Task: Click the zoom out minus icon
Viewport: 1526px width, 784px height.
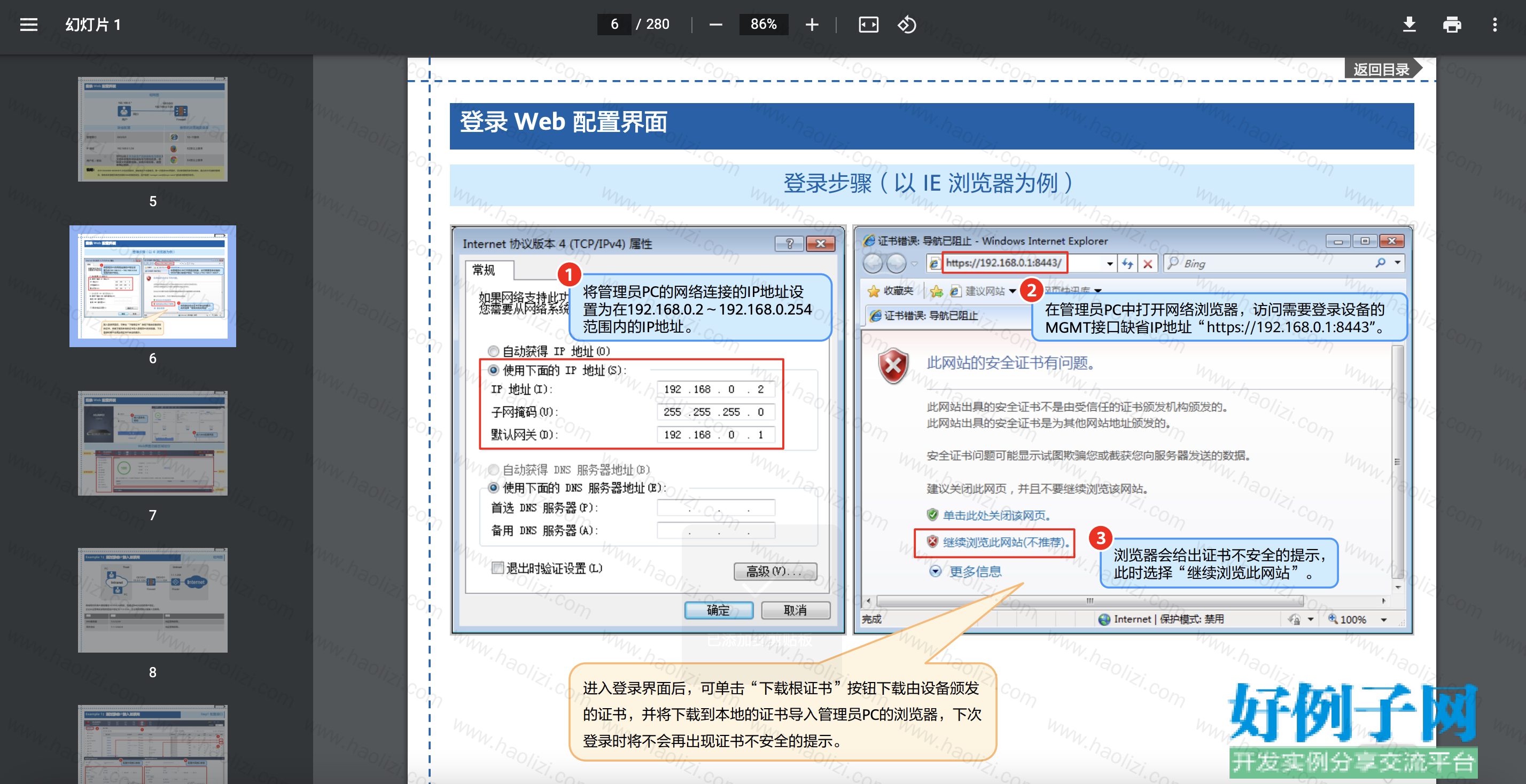Action: point(715,24)
